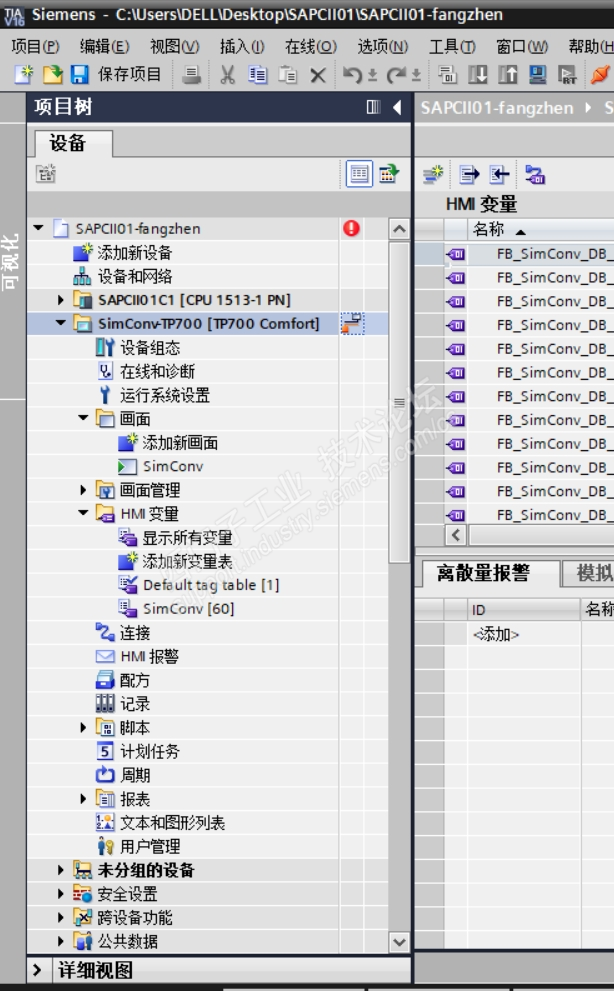Download to device toolbar icon
The image size is (614, 991).
(477, 75)
